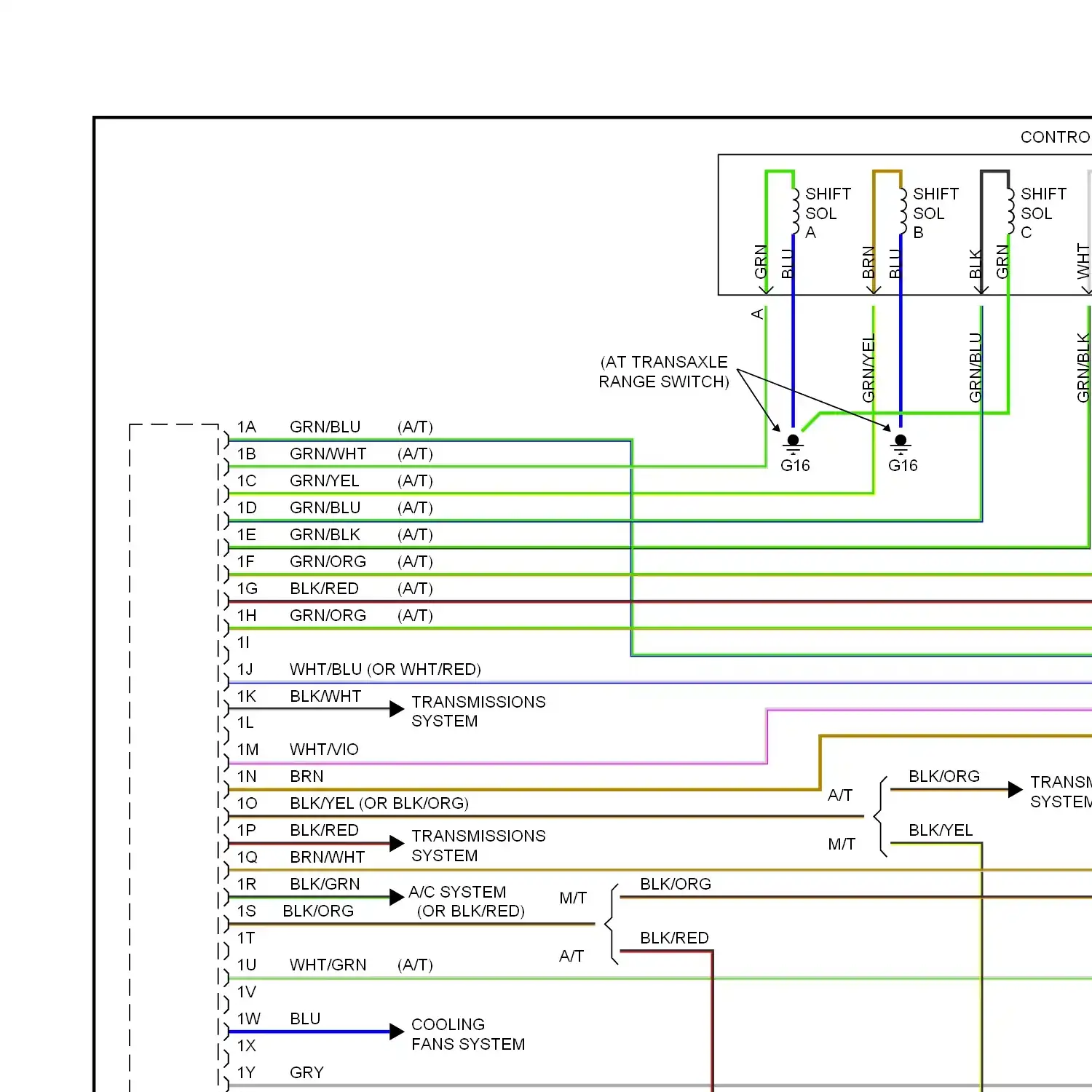The height and width of the screenshot is (1092, 1092).
Task: Click the 1A pin label
Action: [x=246, y=427]
